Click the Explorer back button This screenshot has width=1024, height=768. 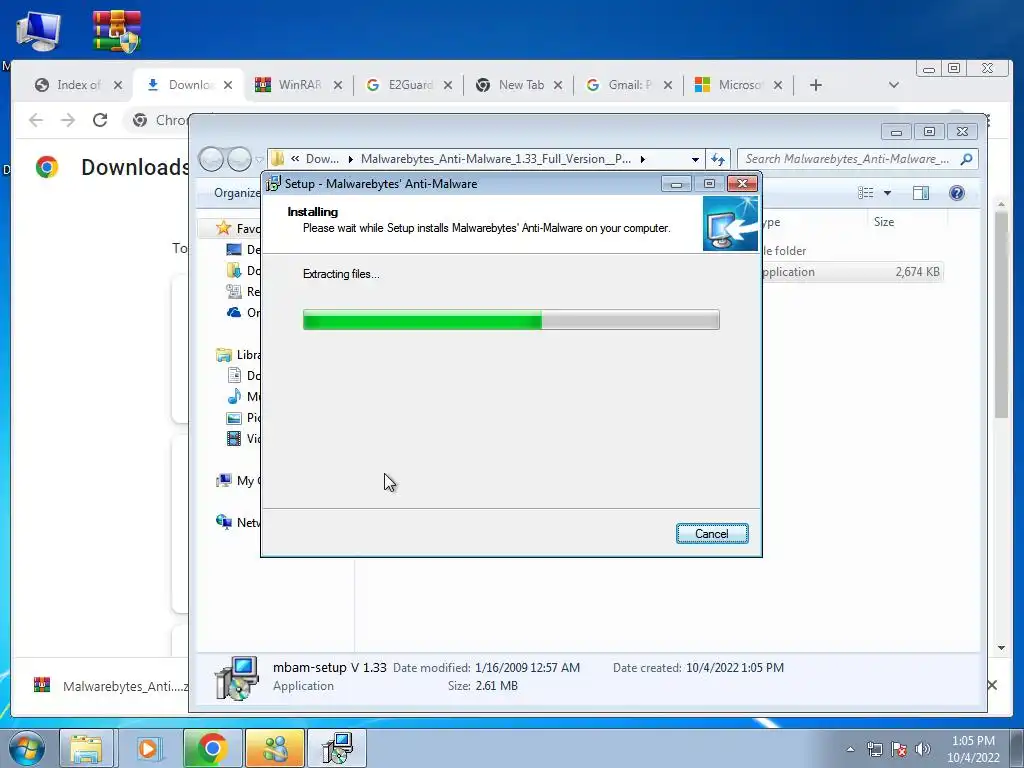click(x=211, y=159)
